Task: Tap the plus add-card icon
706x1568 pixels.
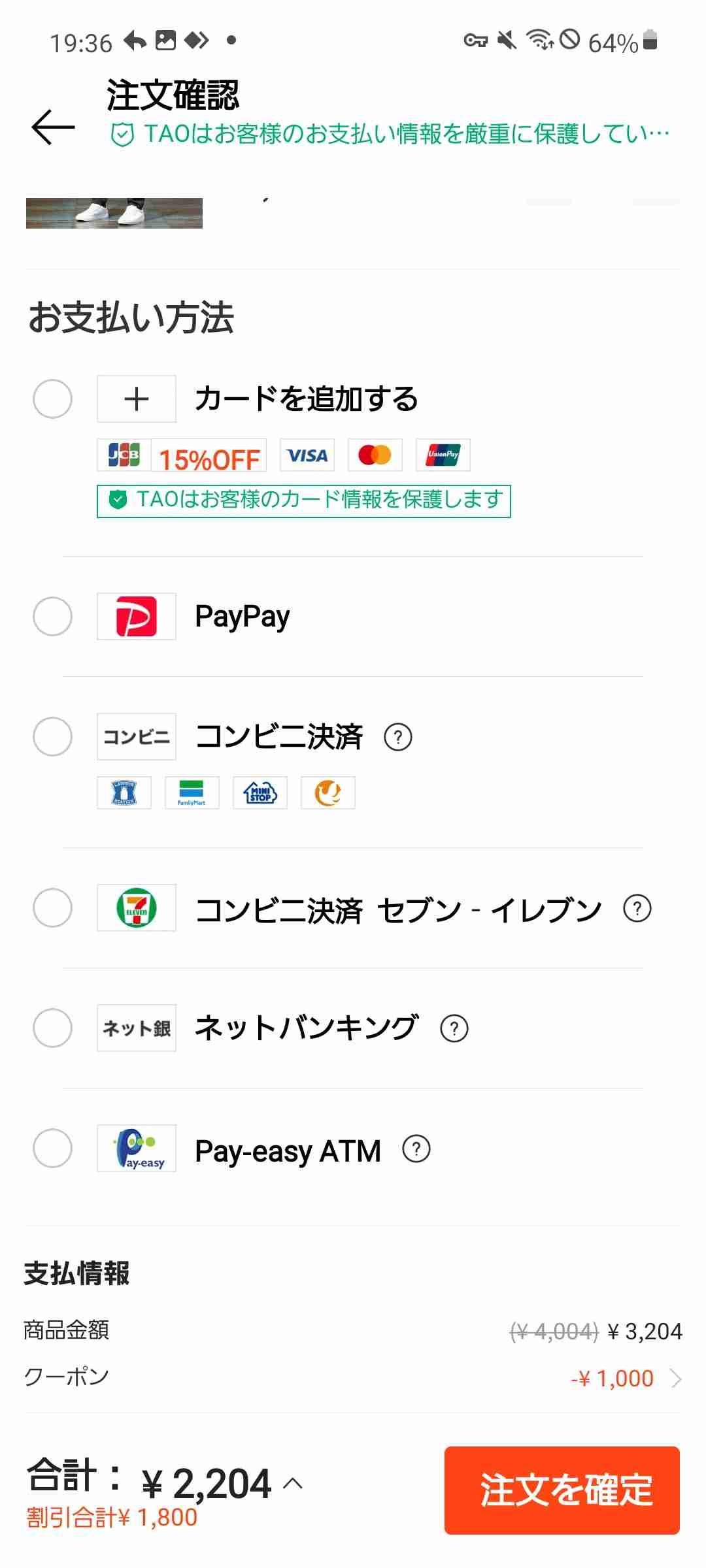Action: (136, 399)
